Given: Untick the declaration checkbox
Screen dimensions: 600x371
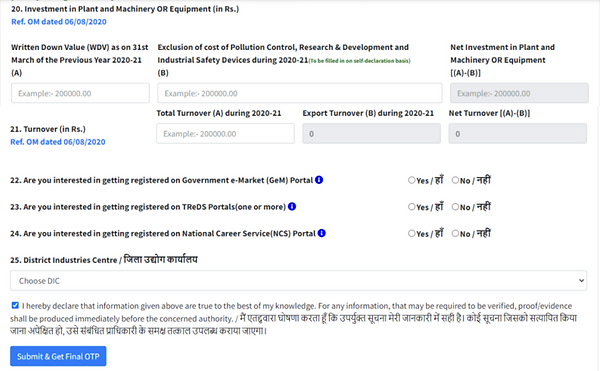Looking at the screenshot, I should 15,305.
